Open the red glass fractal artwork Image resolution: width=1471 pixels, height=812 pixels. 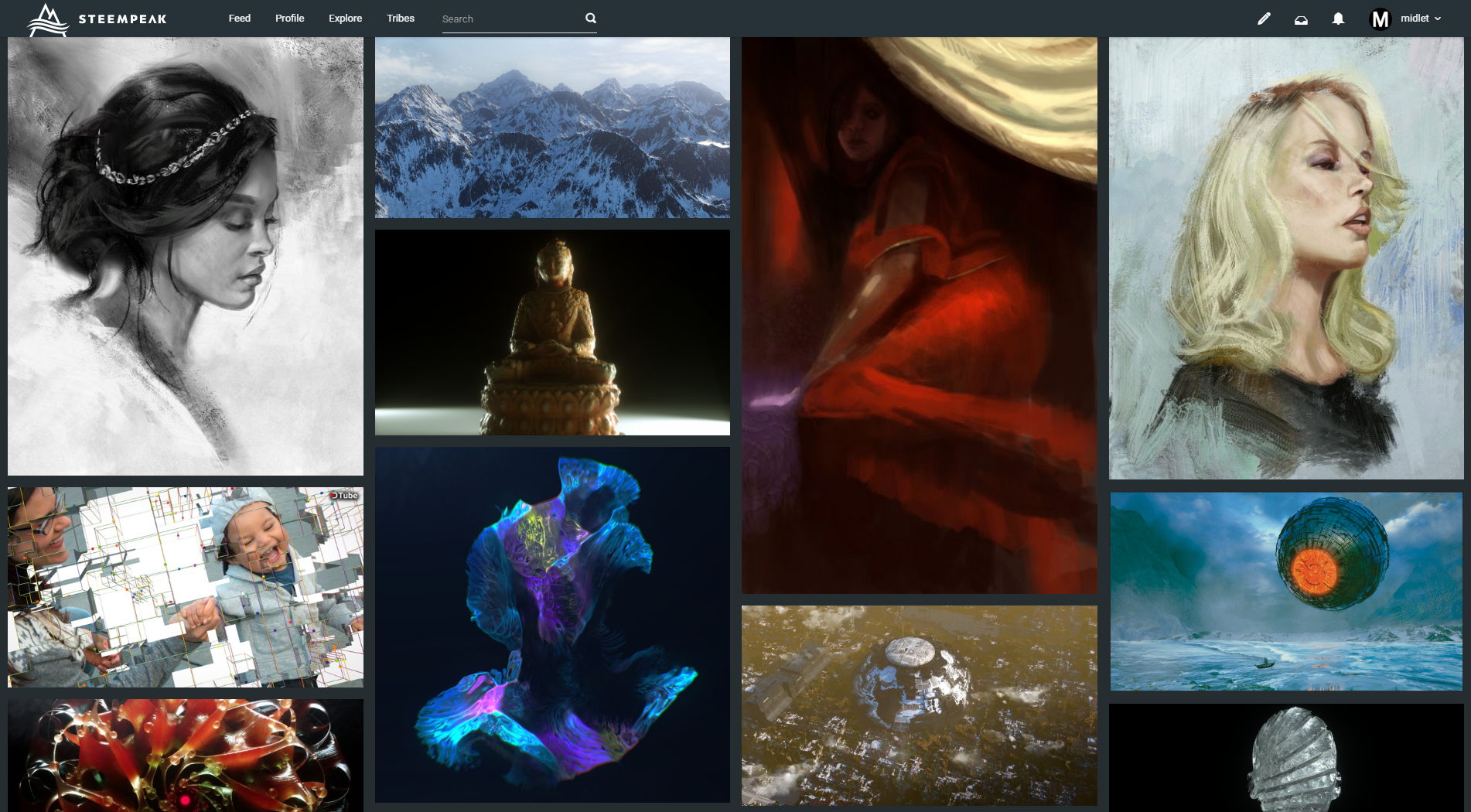(x=186, y=756)
